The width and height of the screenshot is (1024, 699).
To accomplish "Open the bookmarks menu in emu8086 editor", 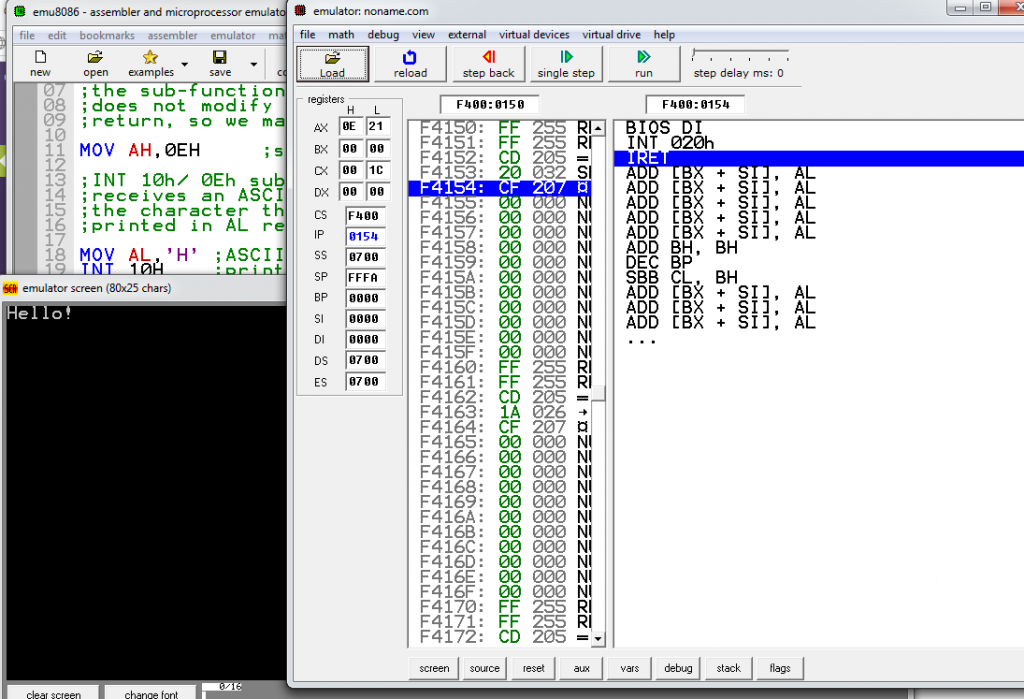I will point(107,35).
